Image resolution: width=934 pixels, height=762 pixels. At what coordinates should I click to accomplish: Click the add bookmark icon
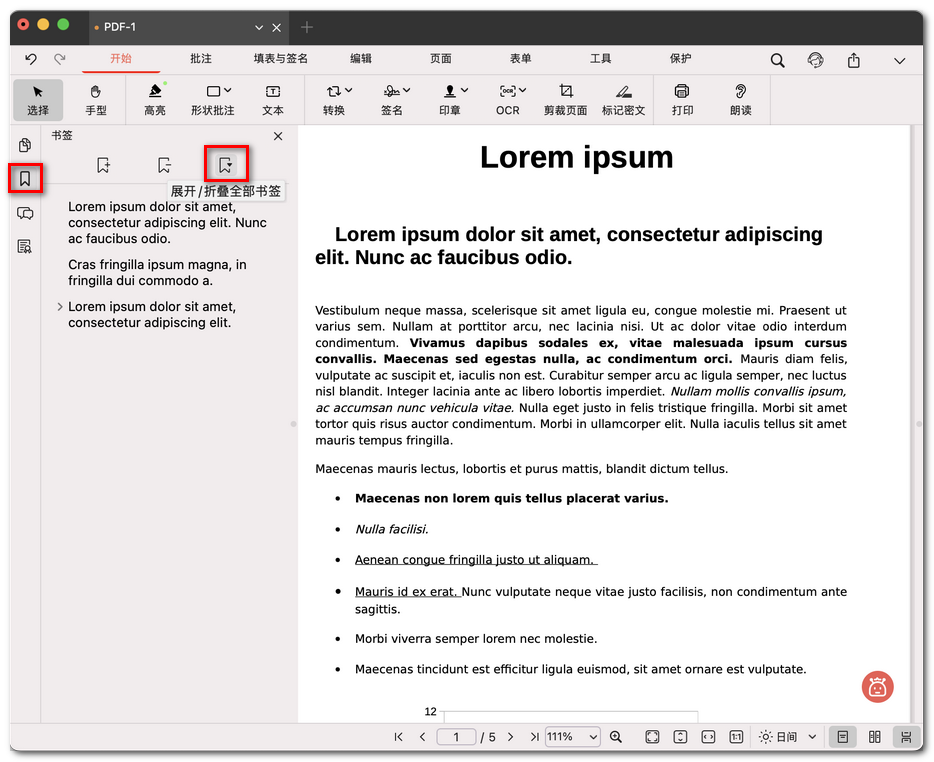click(x=103, y=165)
